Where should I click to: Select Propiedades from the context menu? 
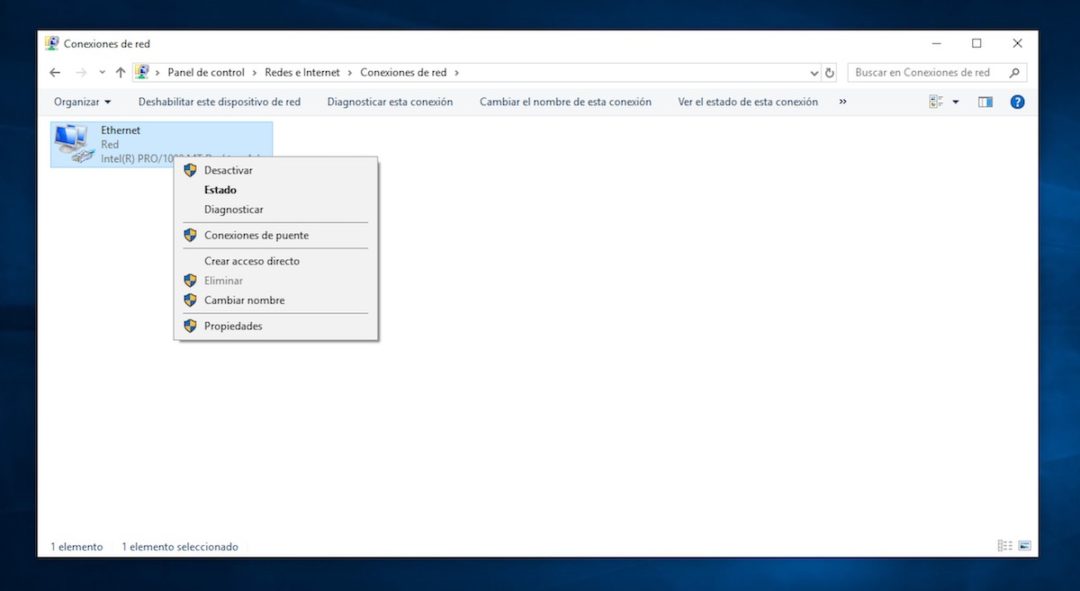tap(233, 325)
